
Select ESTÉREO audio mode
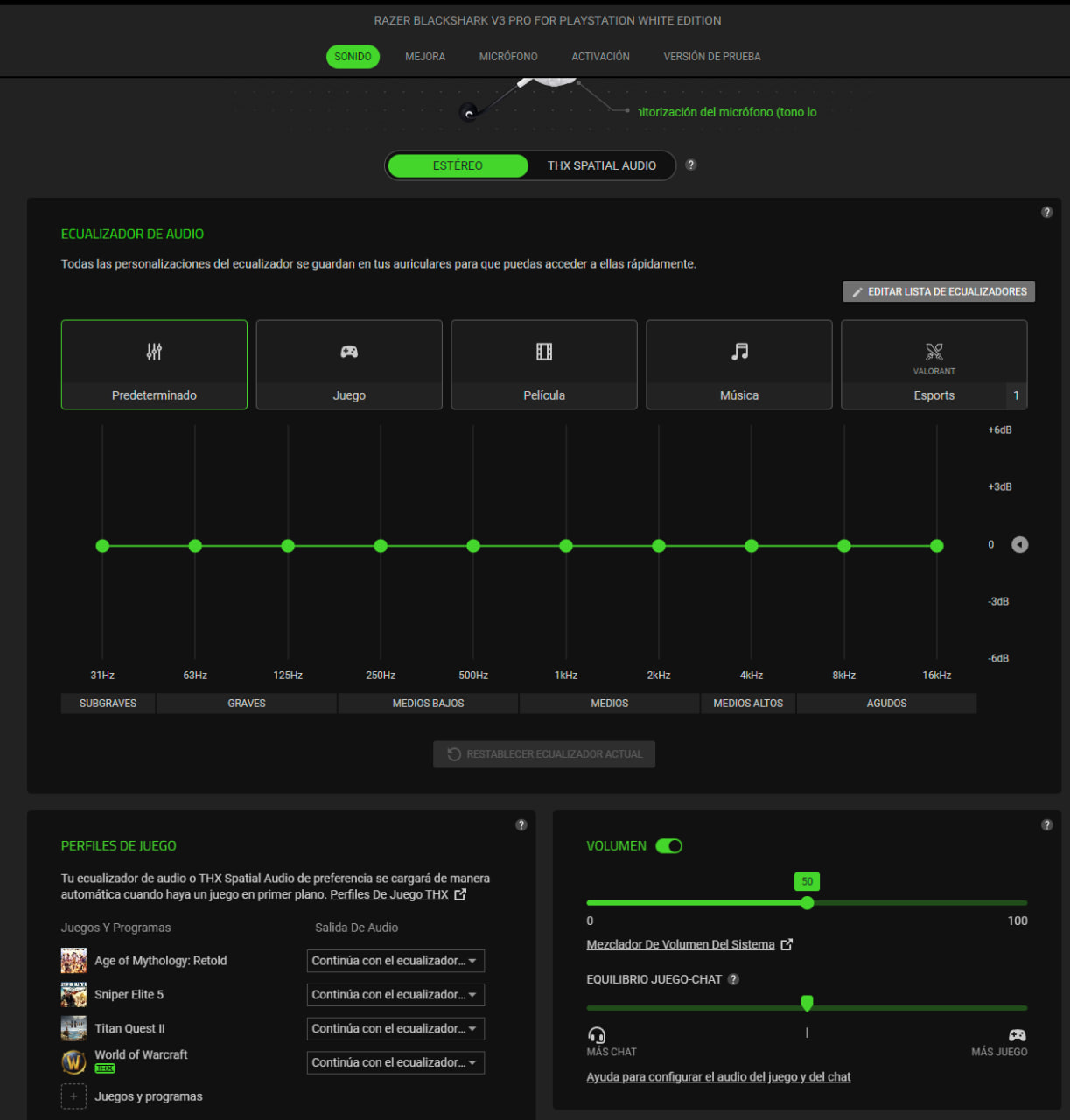click(458, 165)
